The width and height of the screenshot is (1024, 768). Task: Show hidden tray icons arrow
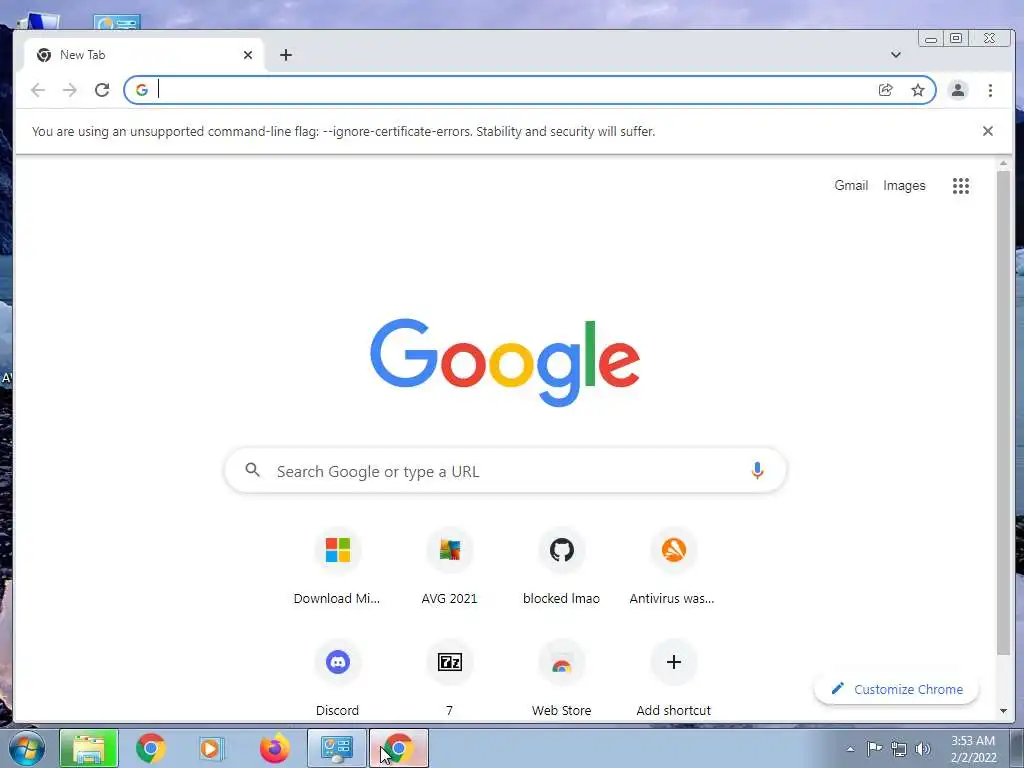click(x=850, y=749)
